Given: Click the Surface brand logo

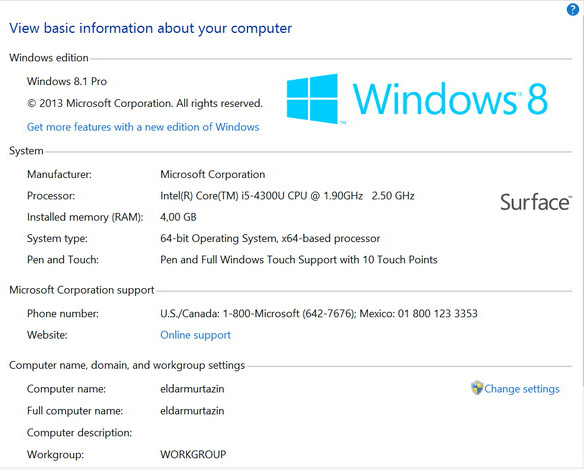Looking at the screenshot, I should pos(536,202).
